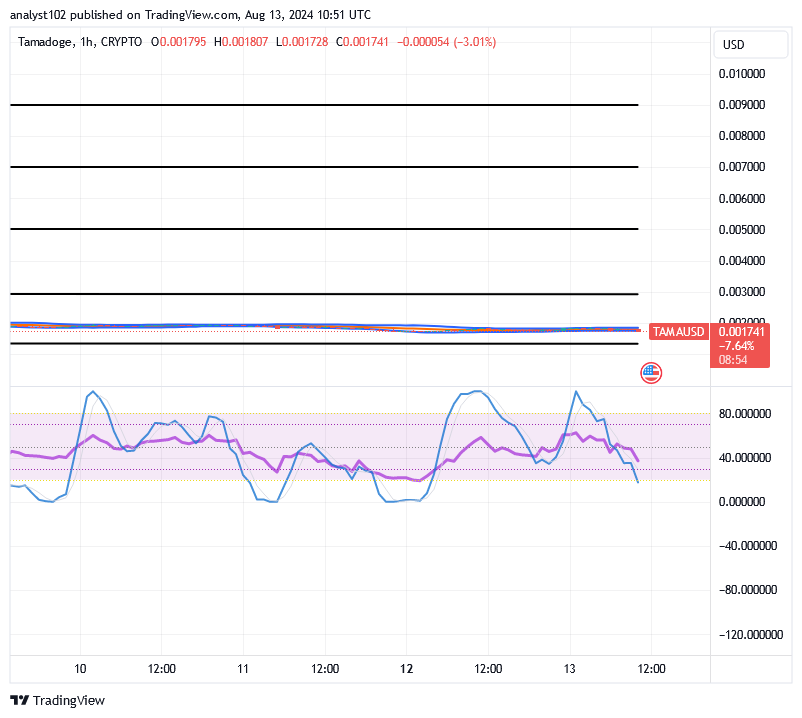The image size is (802, 718).
Task: Click the 0.009000 price axis label
Action: [x=742, y=105]
